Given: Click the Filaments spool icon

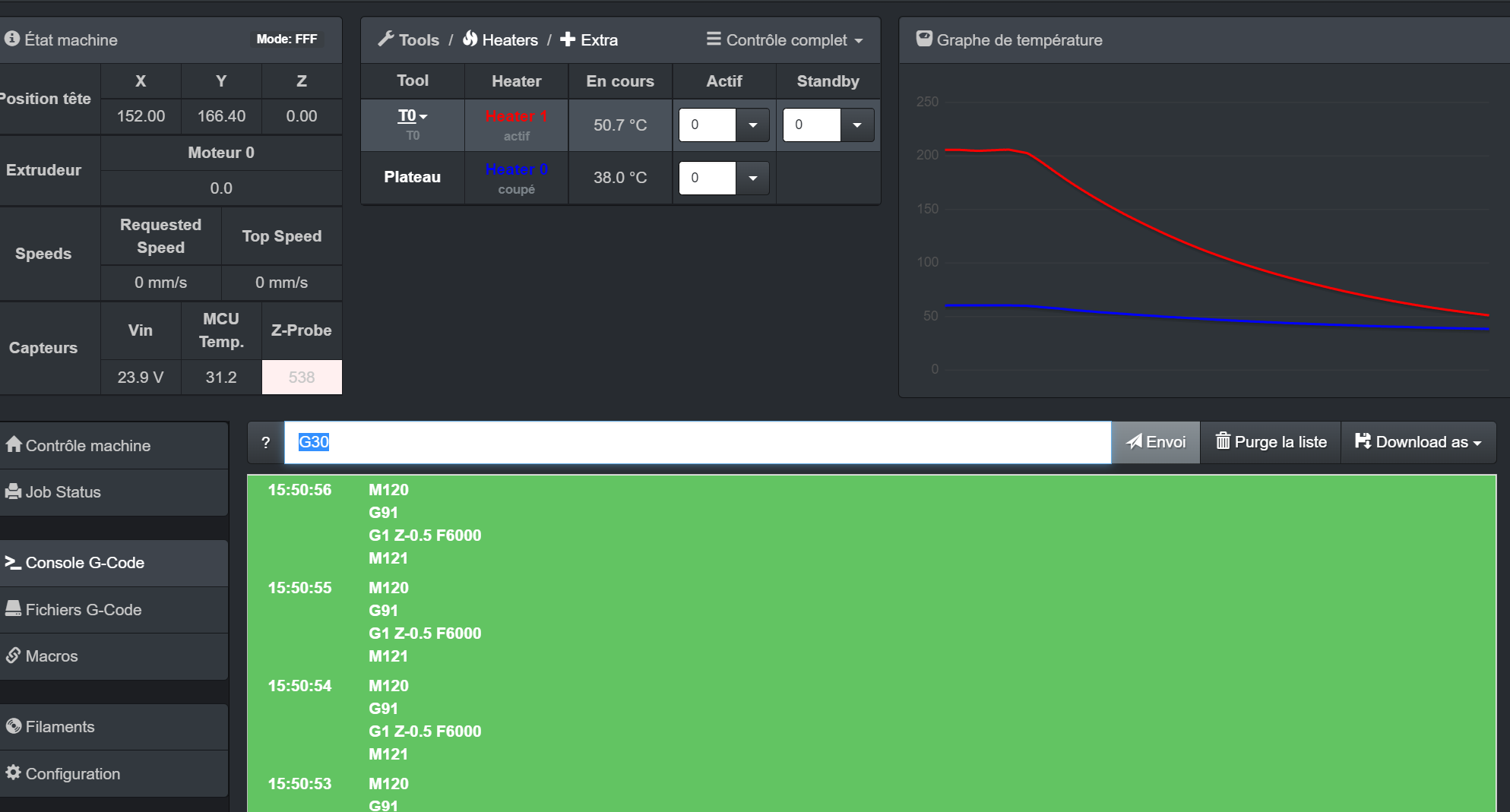Looking at the screenshot, I should [14, 725].
